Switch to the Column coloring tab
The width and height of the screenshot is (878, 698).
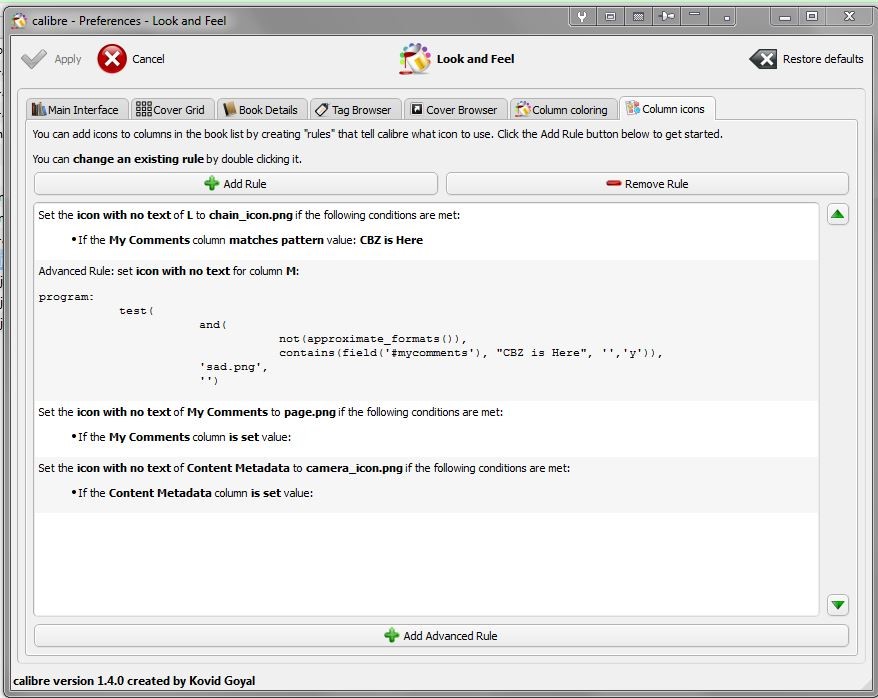click(562, 109)
